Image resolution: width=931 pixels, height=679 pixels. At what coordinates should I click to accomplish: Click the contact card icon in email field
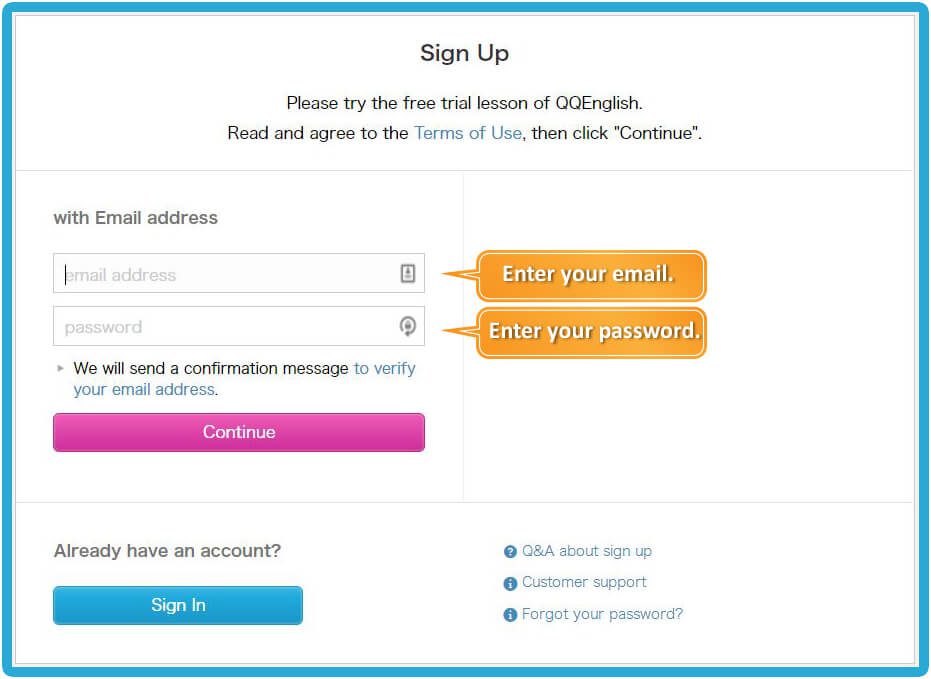[x=408, y=273]
